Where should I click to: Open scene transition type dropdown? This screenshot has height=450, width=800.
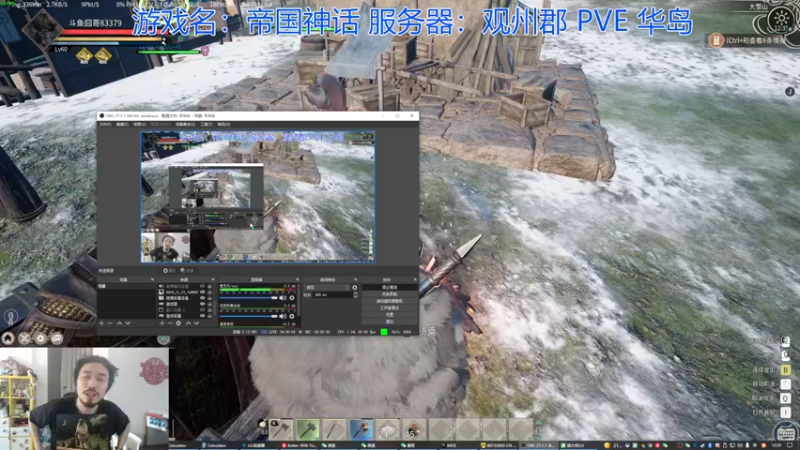(x=328, y=287)
